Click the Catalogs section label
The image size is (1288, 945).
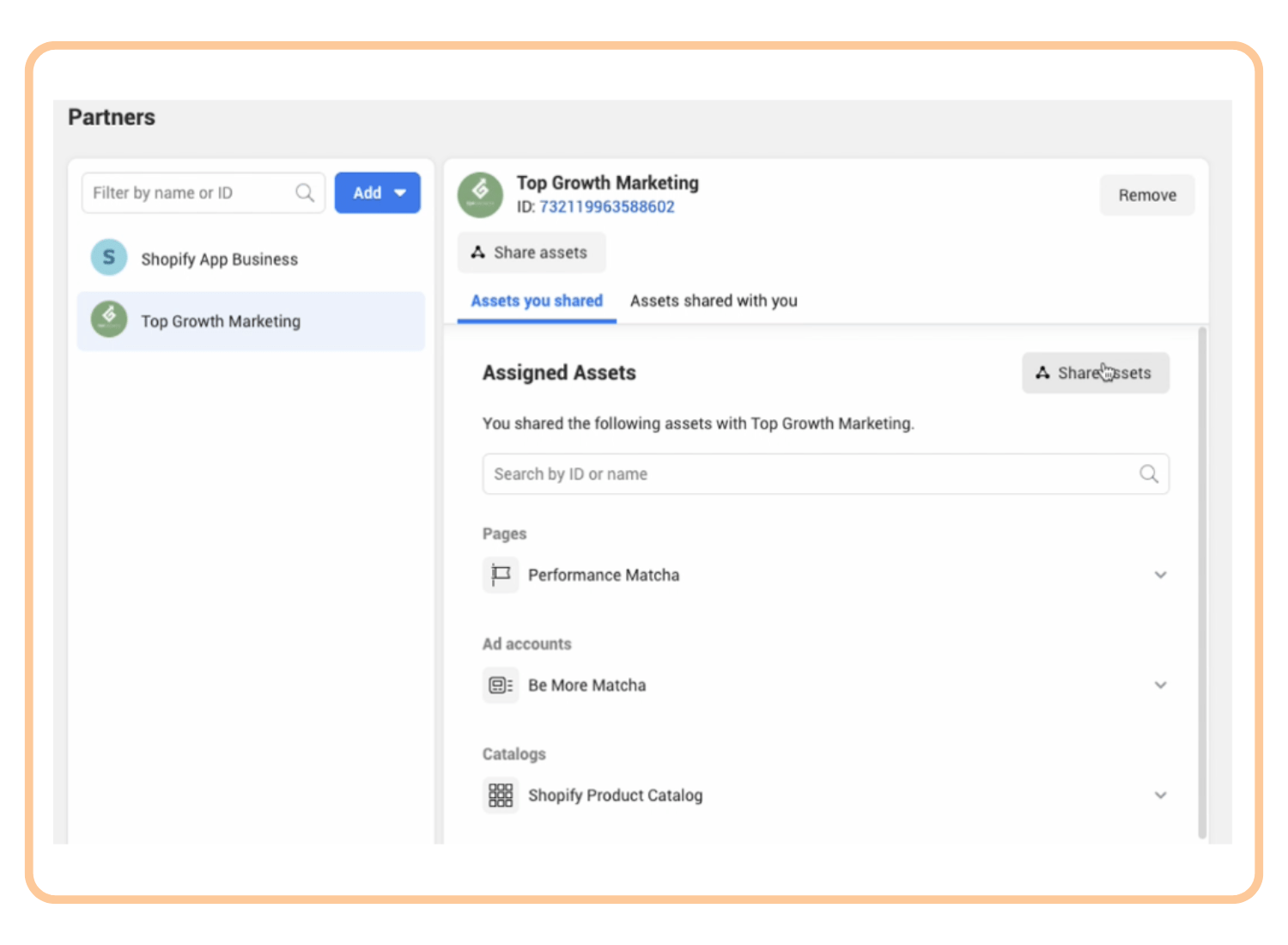coord(514,753)
